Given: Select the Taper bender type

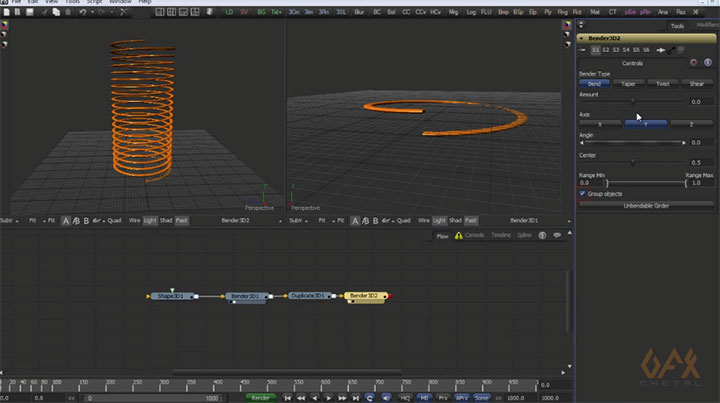Looking at the screenshot, I should pyautogui.click(x=628, y=84).
